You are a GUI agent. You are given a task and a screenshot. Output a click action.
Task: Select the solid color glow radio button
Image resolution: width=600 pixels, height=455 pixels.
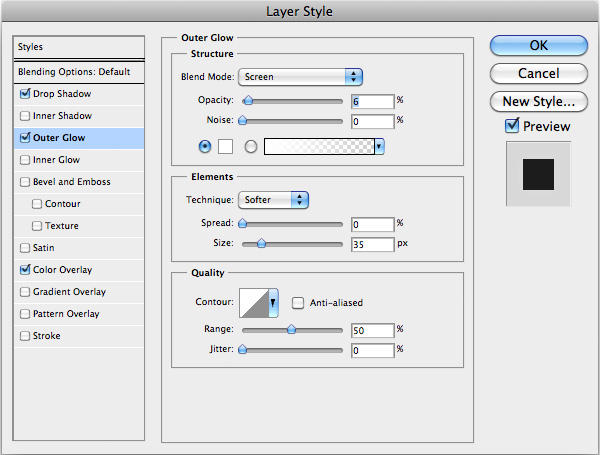(205, 147)
